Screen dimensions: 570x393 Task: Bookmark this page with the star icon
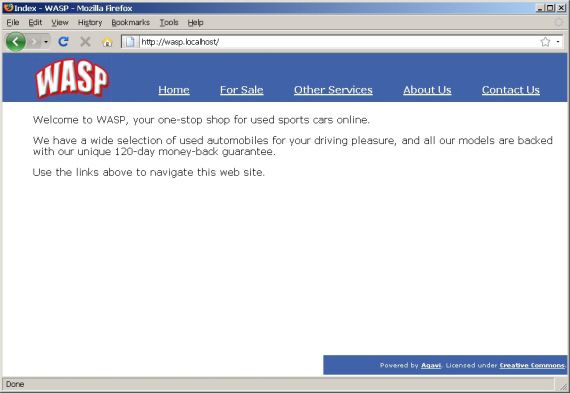[x=545, y=42]
